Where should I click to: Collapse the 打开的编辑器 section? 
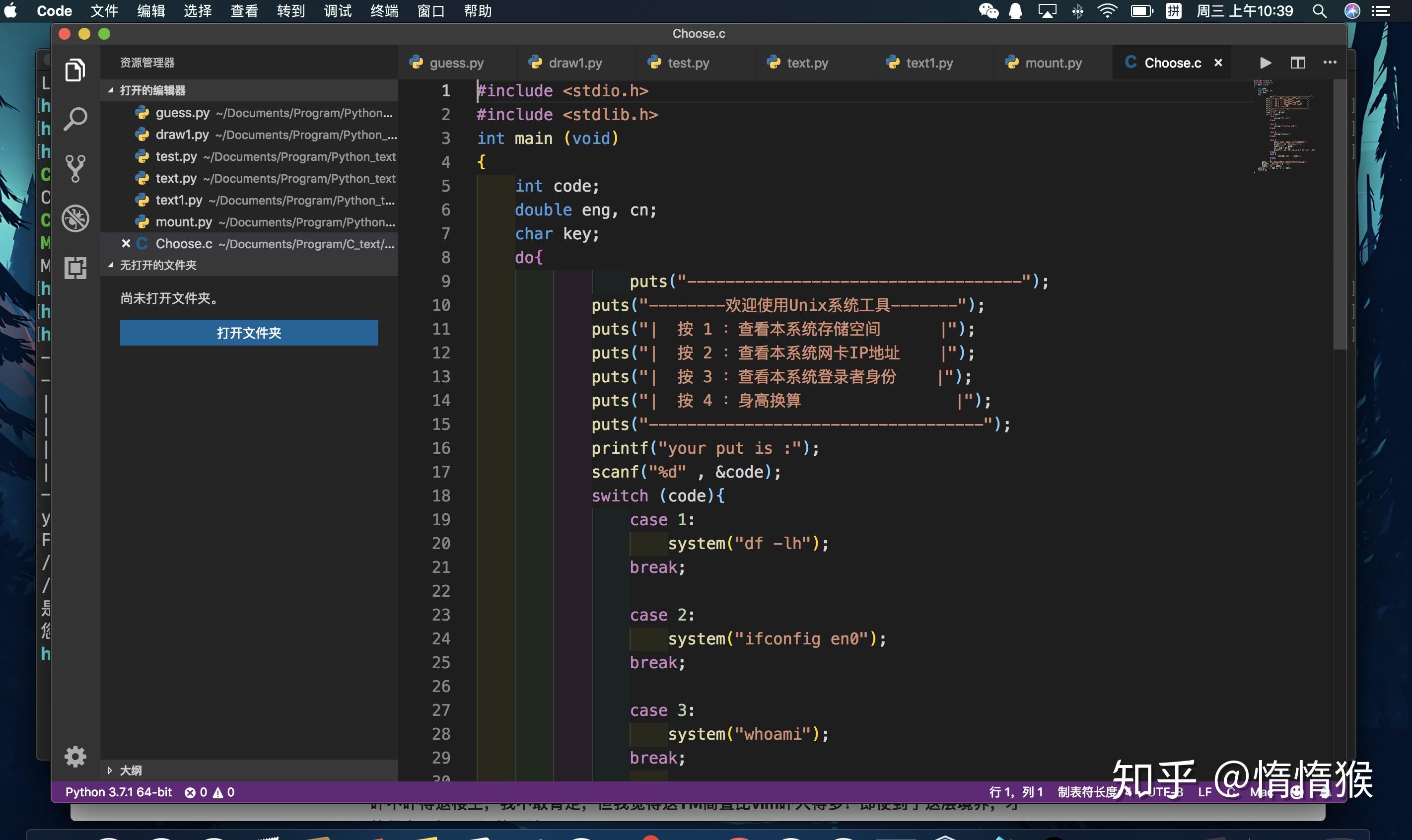(x=152, y=90)
